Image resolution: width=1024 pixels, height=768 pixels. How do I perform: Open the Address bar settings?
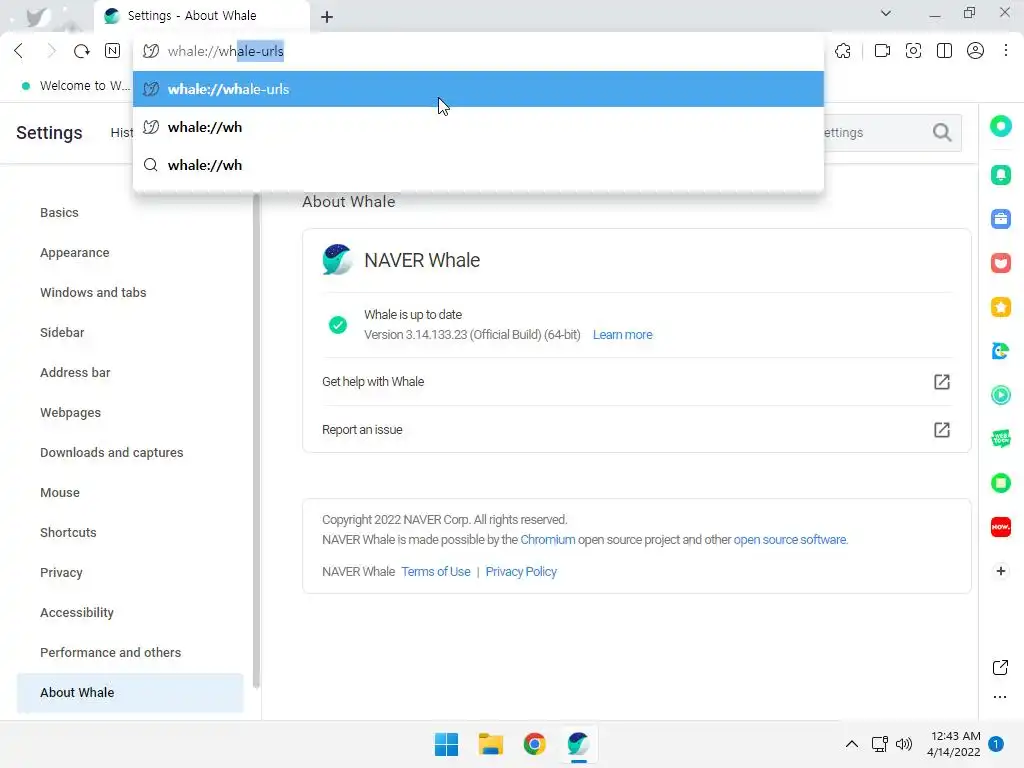tap(75, 372)
